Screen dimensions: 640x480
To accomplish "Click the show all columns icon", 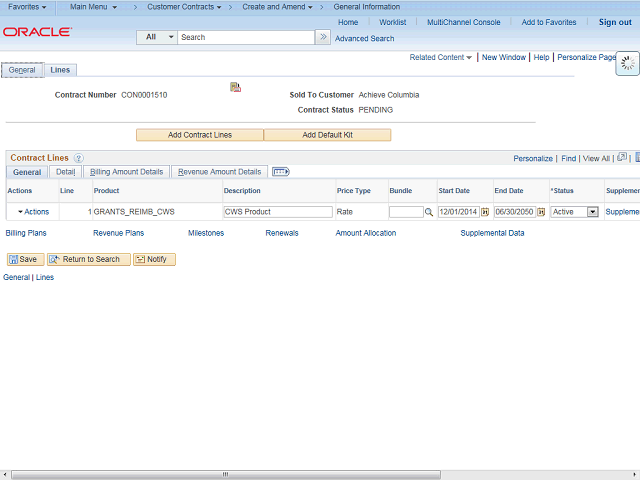I will (281, 172).
